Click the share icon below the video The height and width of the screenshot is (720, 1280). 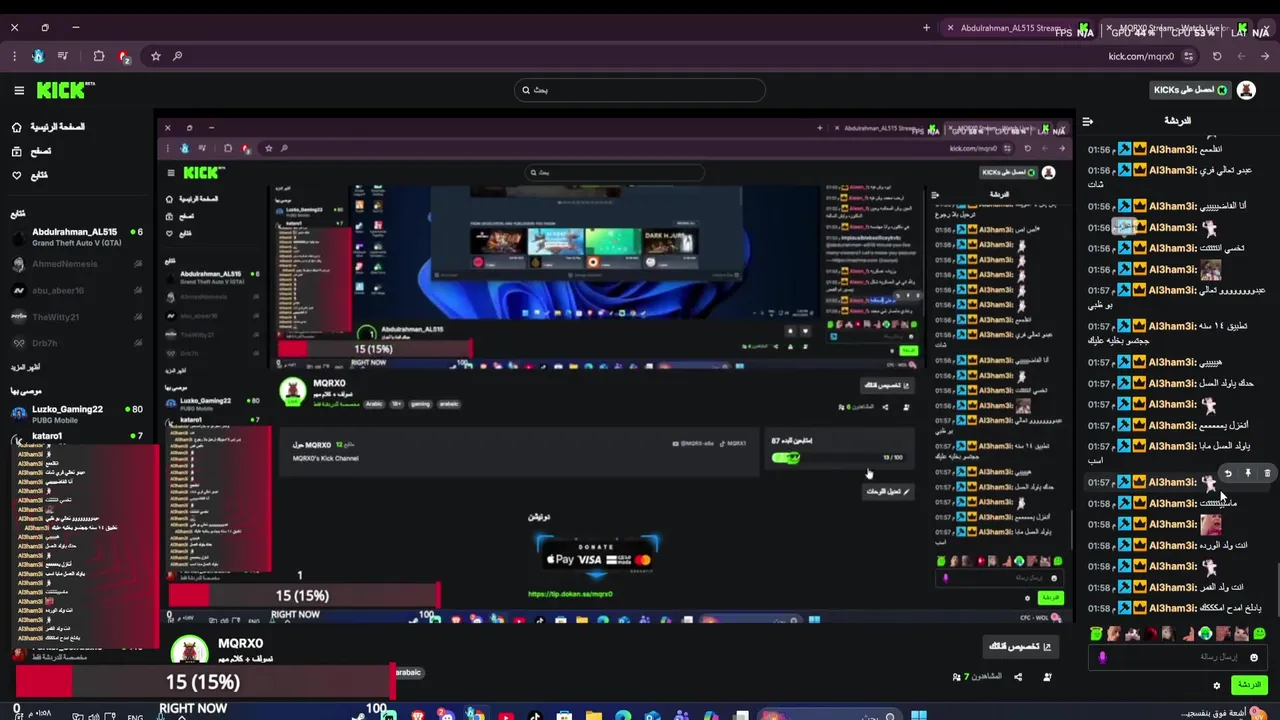coord(1018,677)
